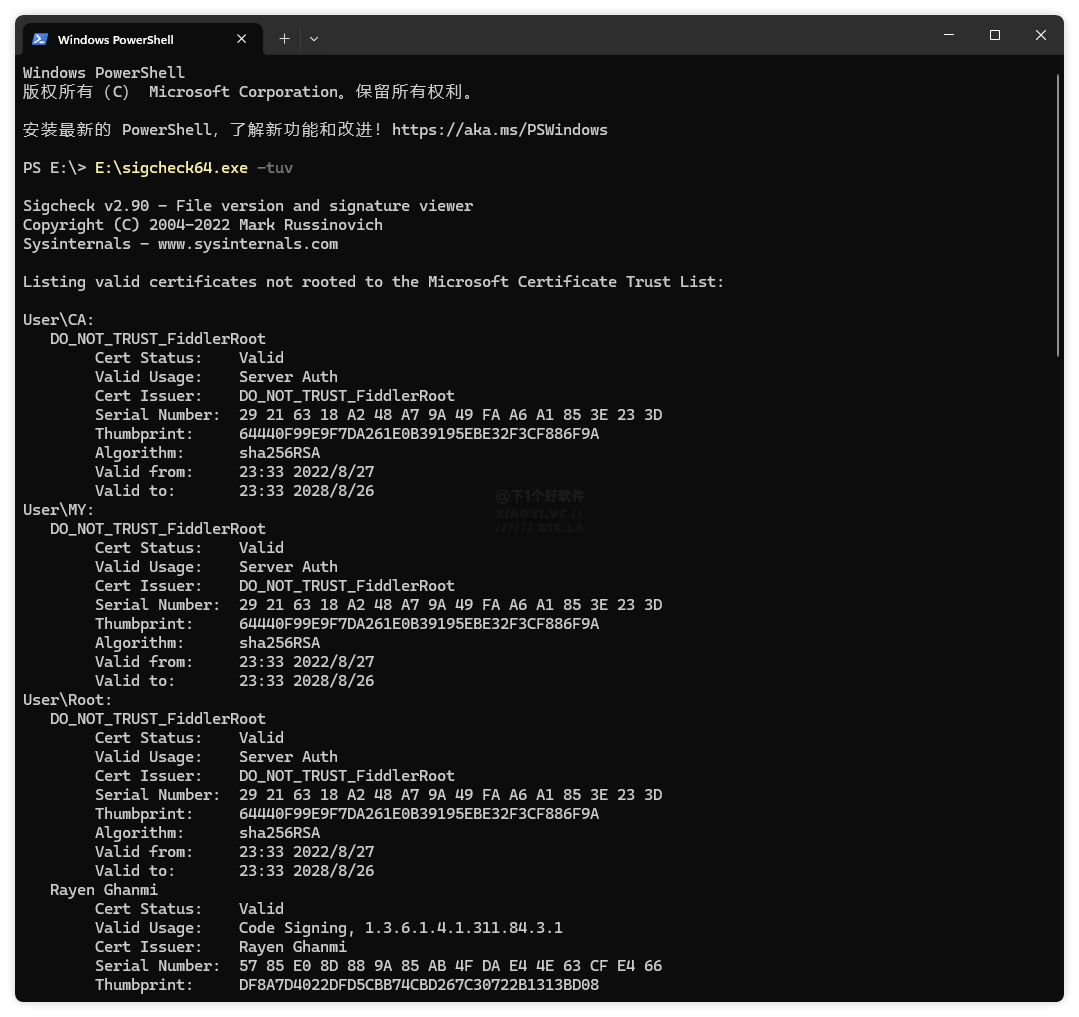Open the www.sysinternals.com link
1079x1017 pixels.
(x=247, y=244)
